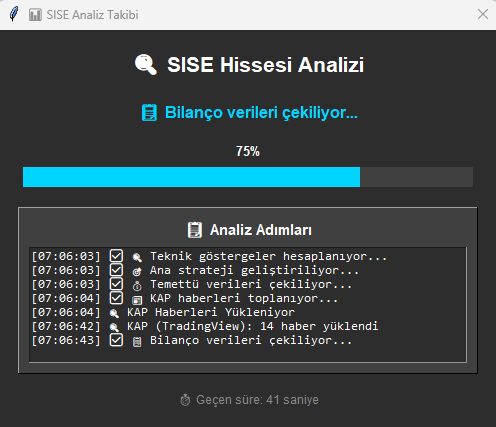Screen dimensions: 496x427
Task: Click the unfilled gray end of progress bar
Action: coord(416,177)
